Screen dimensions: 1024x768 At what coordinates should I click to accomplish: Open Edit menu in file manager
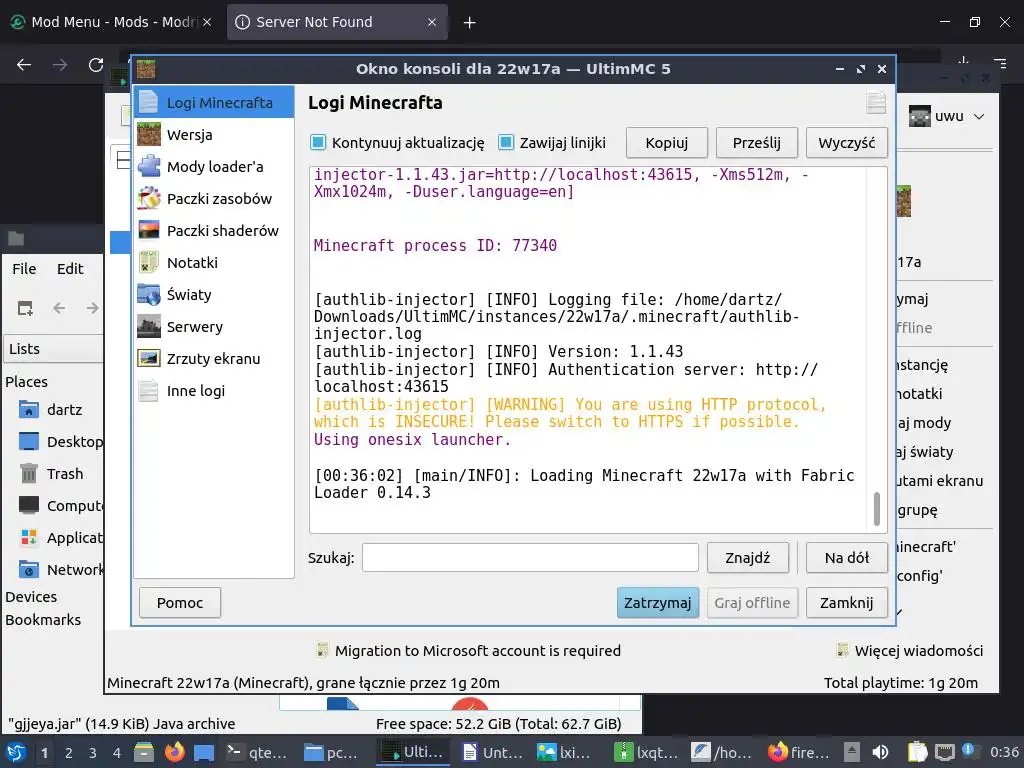[70, 269]
